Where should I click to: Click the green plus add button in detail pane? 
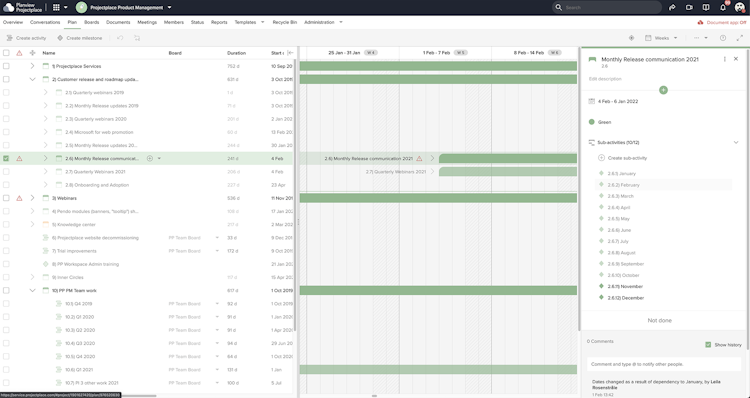[x=663, y=90]
